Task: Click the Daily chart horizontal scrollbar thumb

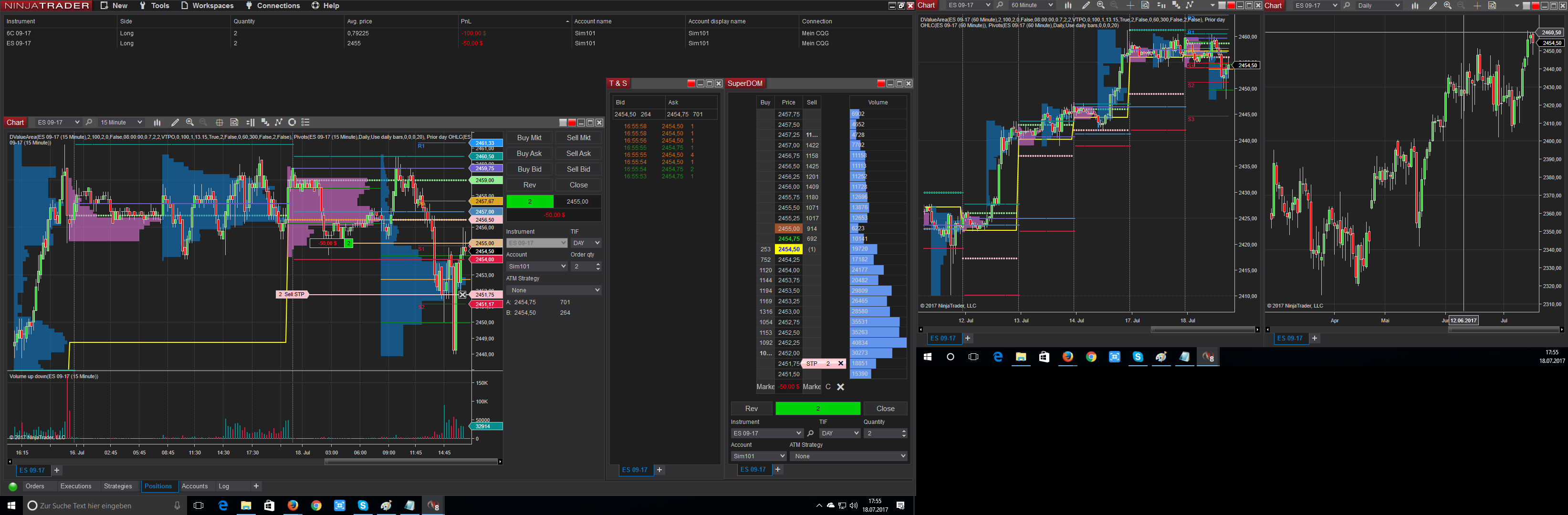Action: click(x=1504, y=330)
